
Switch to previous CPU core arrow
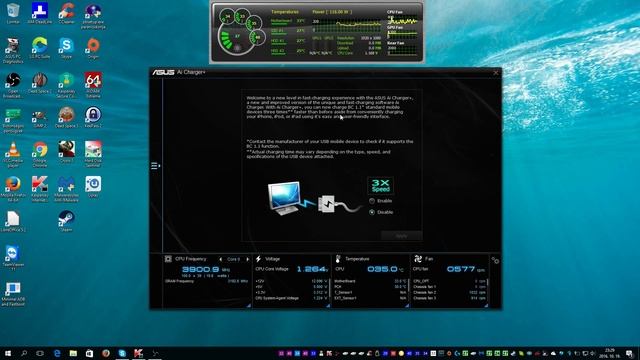221,259
